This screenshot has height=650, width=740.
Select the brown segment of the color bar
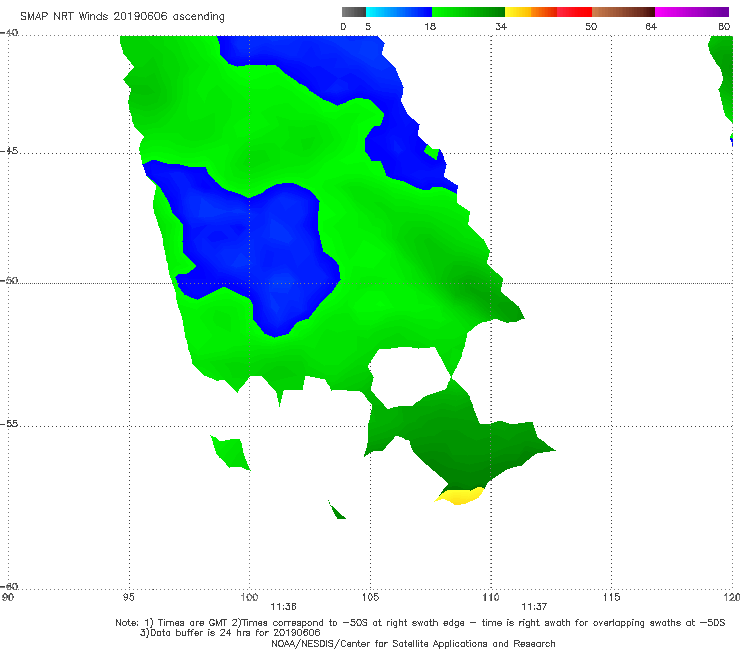[x=623, y=12]
